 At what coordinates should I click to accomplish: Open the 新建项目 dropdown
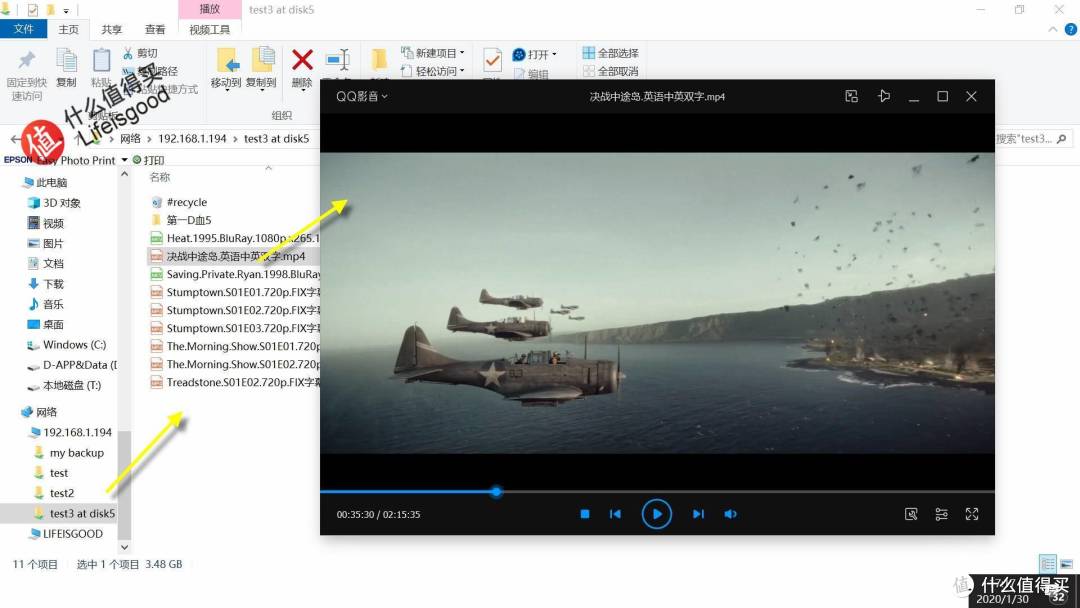pos(433,53)
